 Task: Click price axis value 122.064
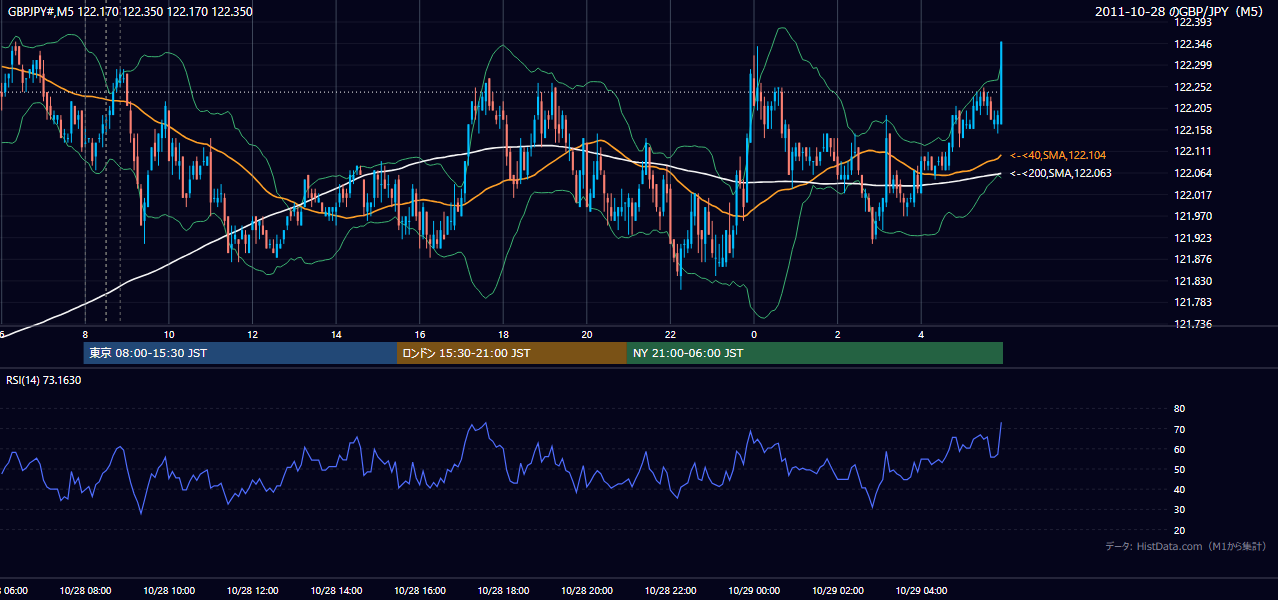coord(1192,173)
